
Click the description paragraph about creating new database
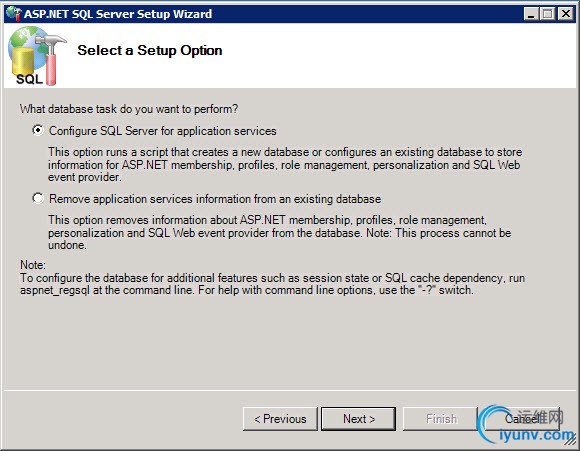285,164
